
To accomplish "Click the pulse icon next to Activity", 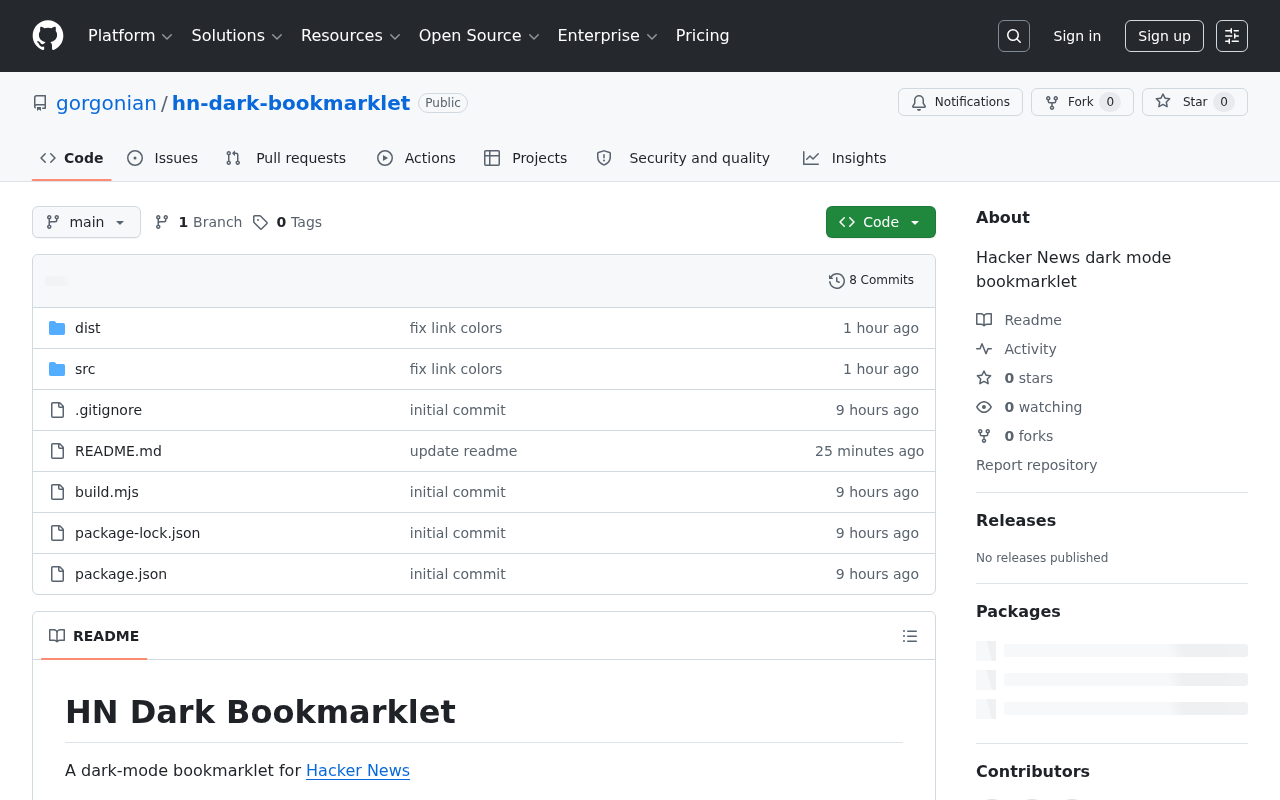I will click(984, 349).
